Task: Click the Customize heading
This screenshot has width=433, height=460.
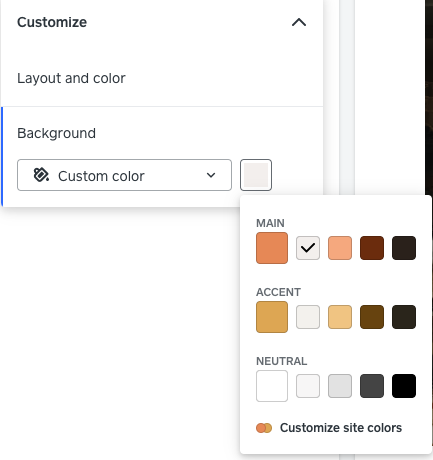Action: (52, 22)
